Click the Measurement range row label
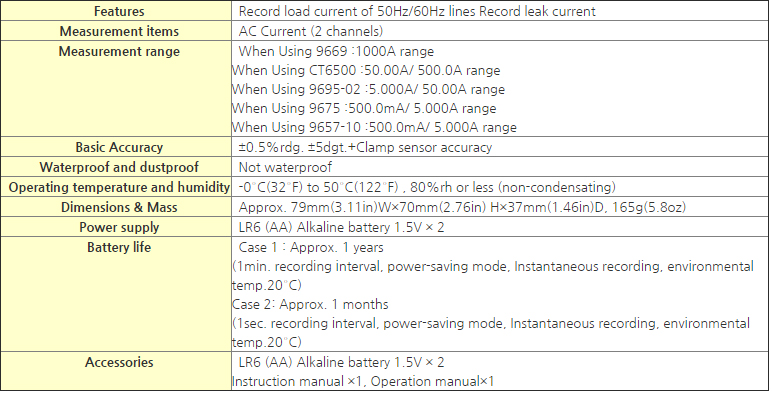This screenshot has height=395, width=772. (119, 52)
